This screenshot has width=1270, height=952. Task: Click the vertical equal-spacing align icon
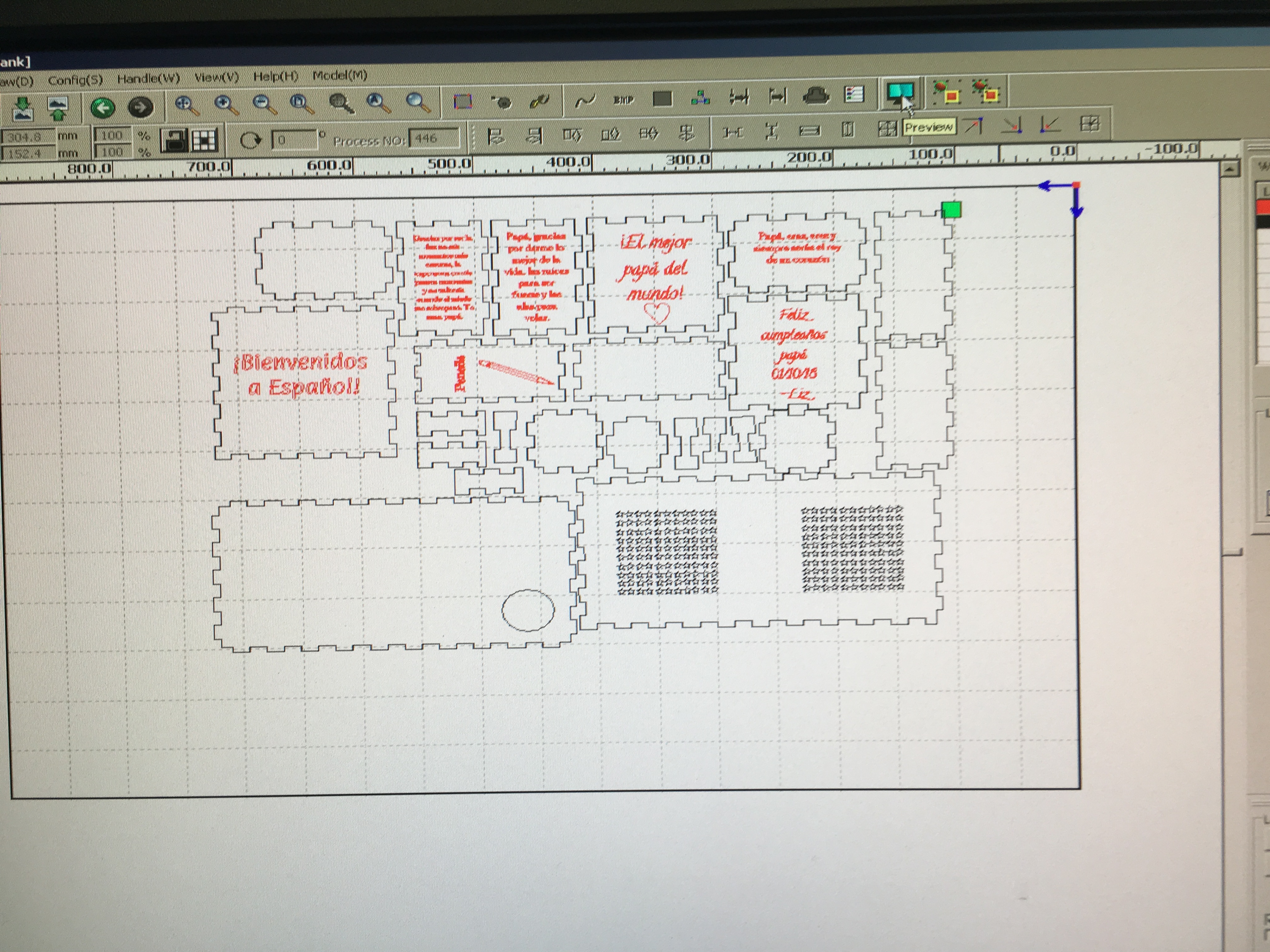point(771,131)
